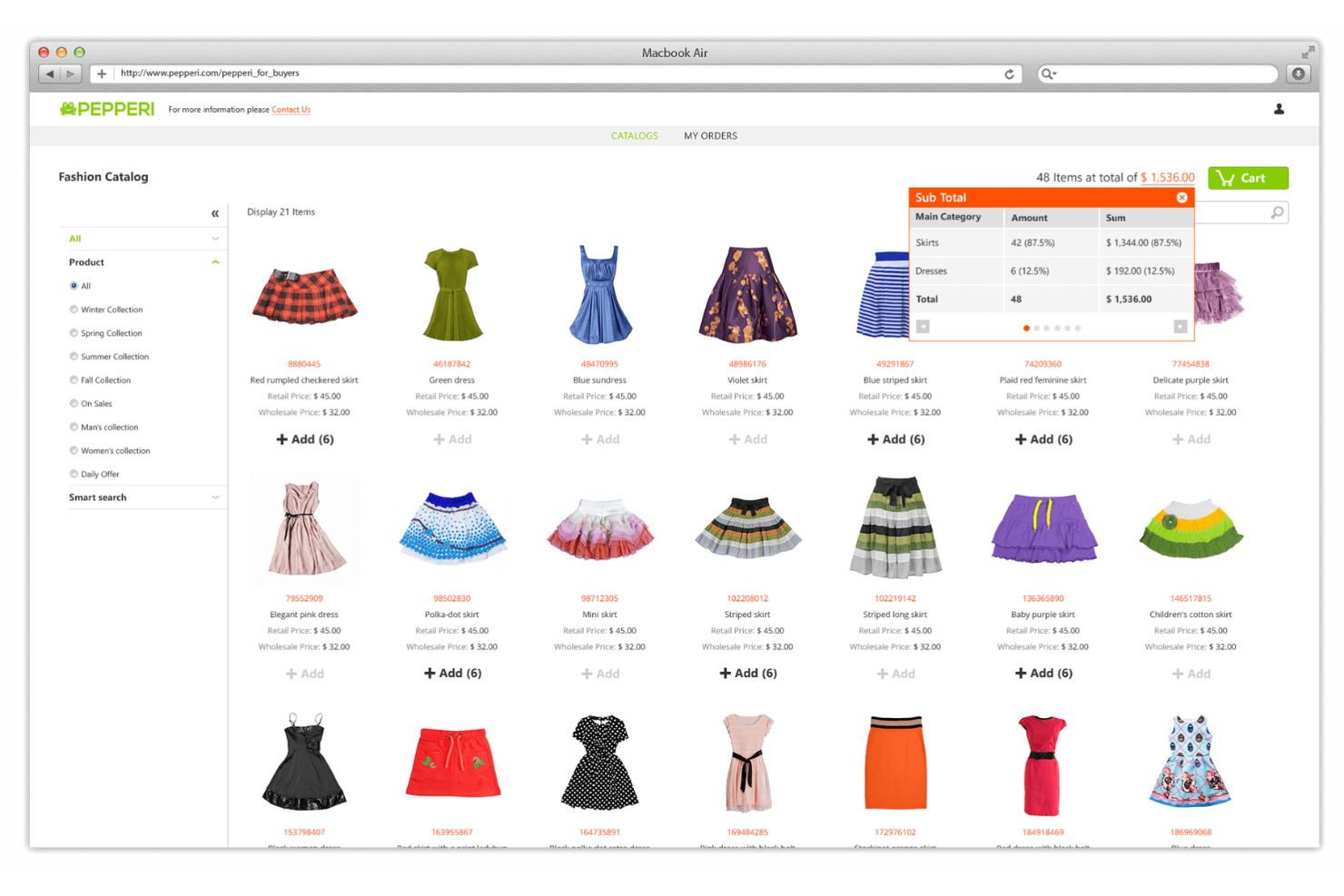Choose the Daily Offer radio button
The image size is (1344, 896).
point(74,474)
